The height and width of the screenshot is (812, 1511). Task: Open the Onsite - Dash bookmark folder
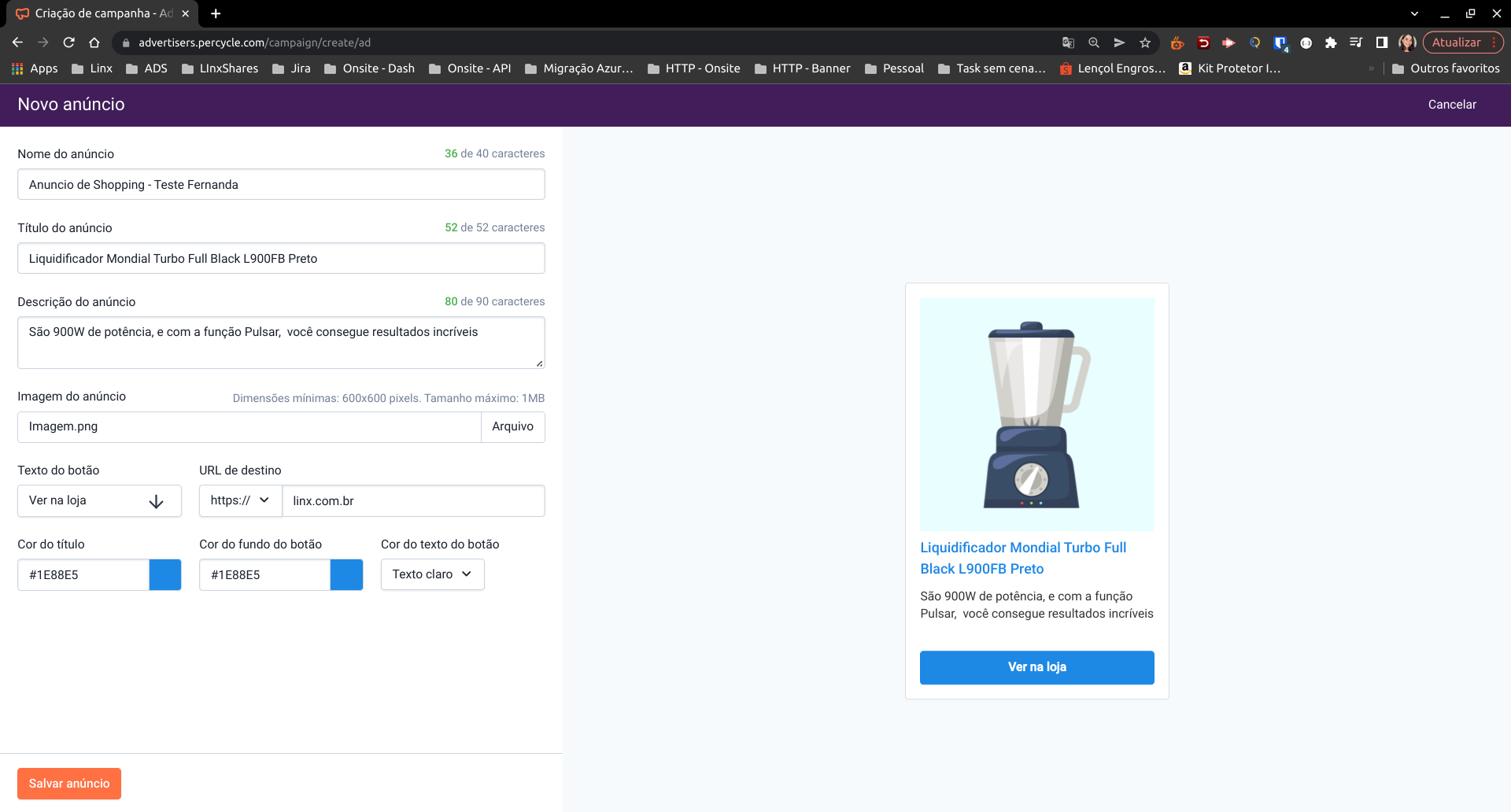(369, 68)
